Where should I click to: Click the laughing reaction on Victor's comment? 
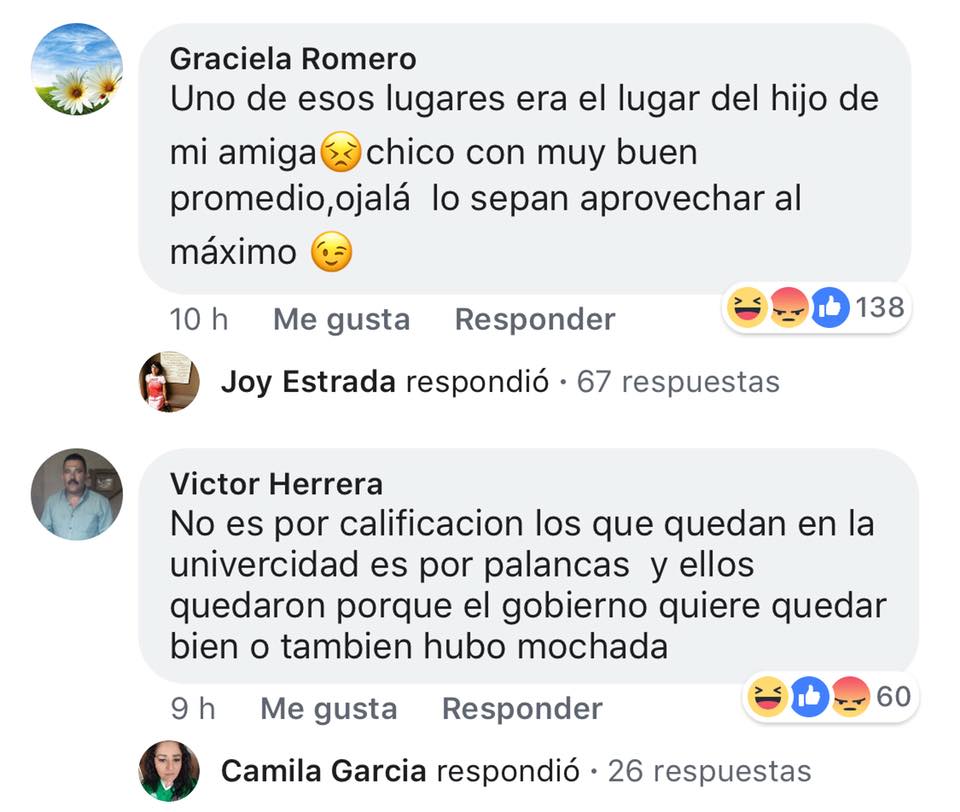pos(768,697)
